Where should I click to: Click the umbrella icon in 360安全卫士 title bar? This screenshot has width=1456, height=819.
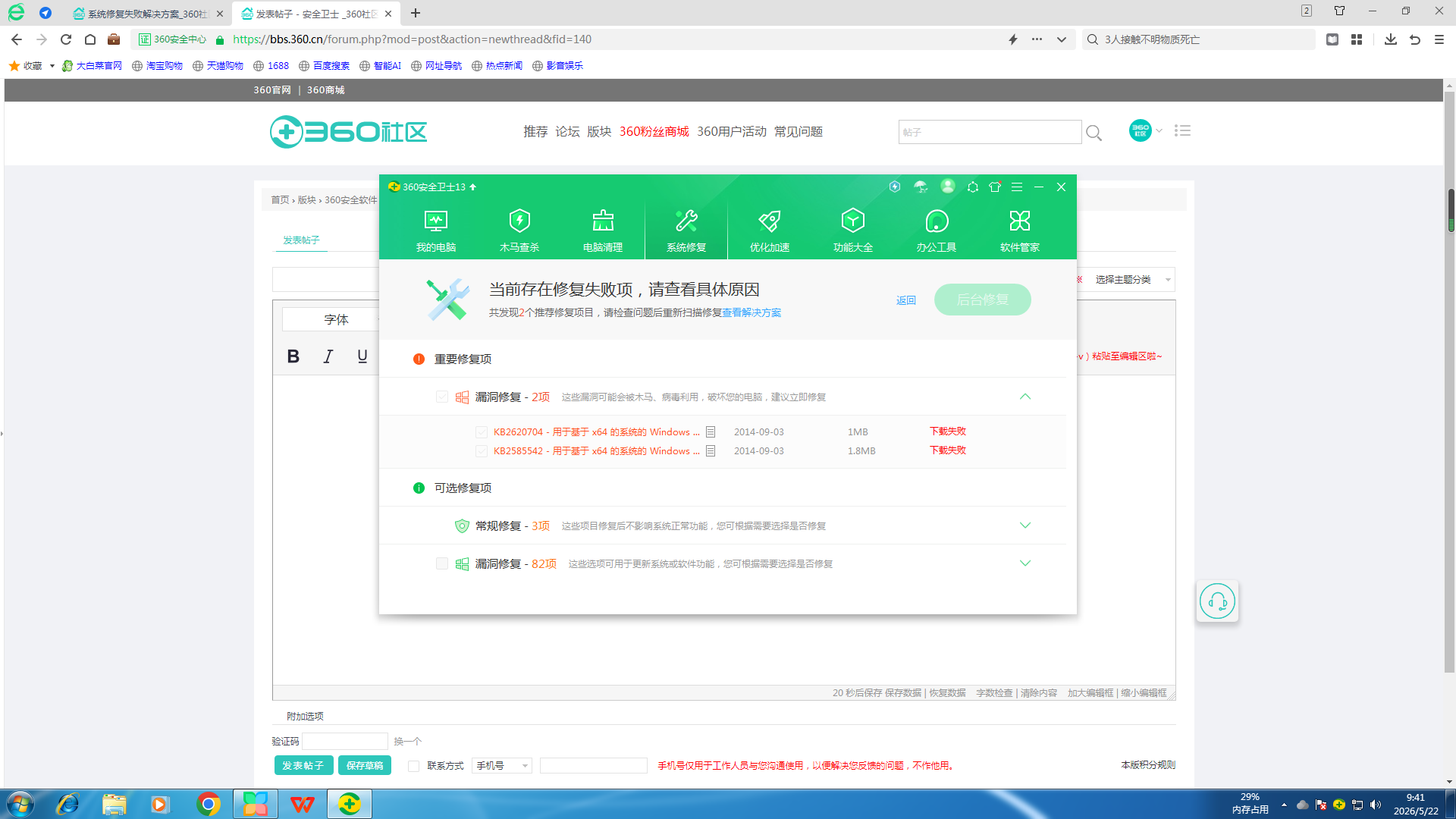point(921,187)
